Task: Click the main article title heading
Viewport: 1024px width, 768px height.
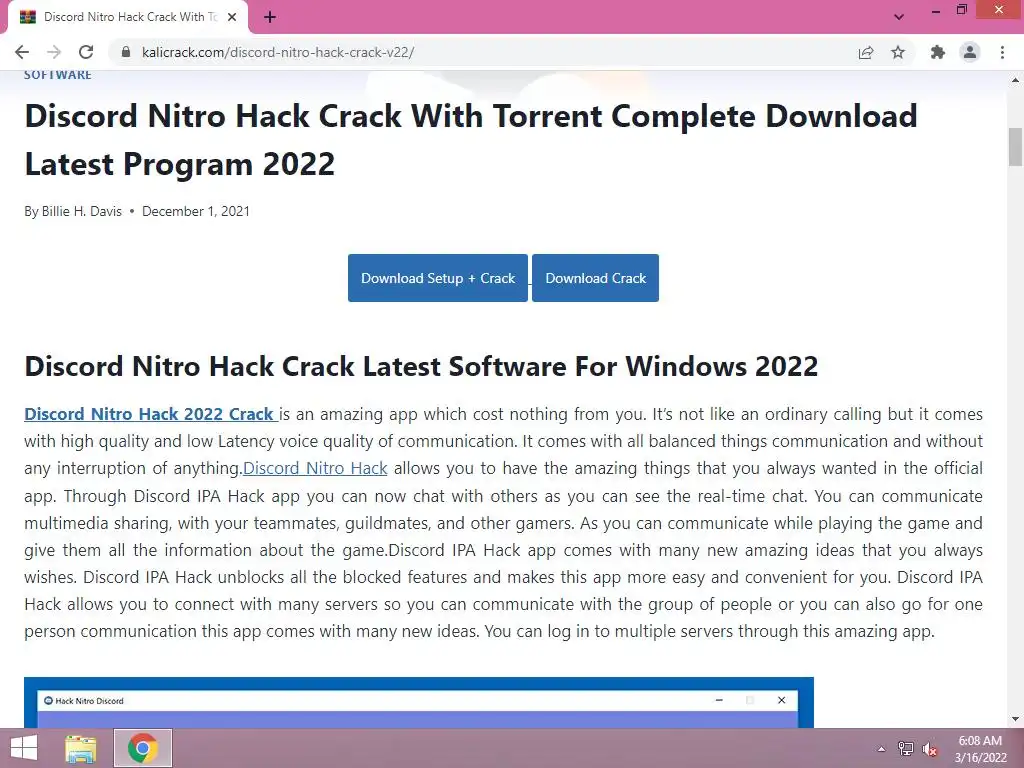Action: (470, 140)
